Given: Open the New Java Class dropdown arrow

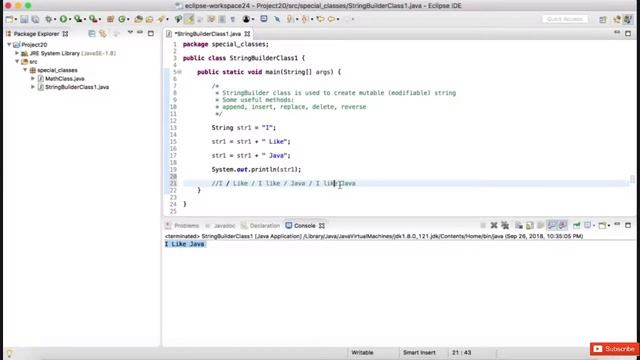Looking at the screenshot, I should click(128, 19).
